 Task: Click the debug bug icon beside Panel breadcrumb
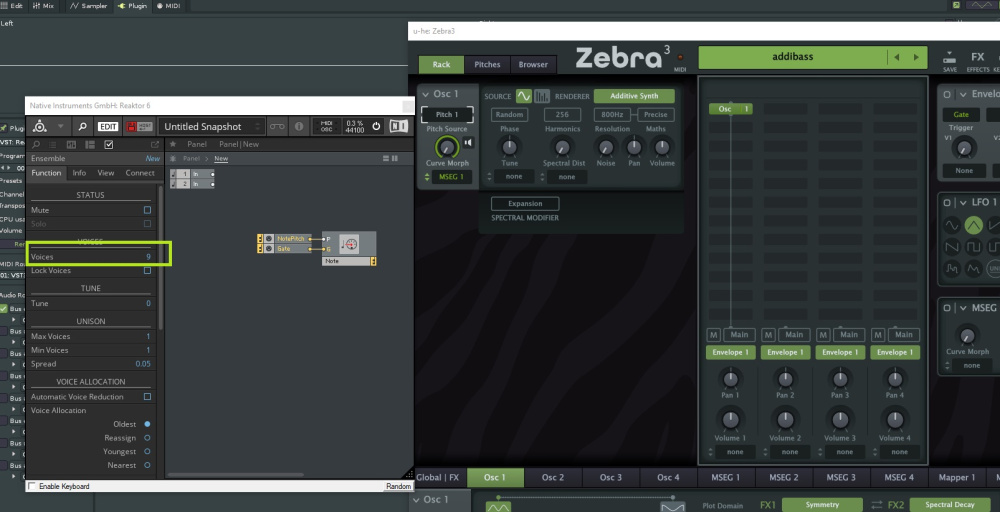click(173, 159)
